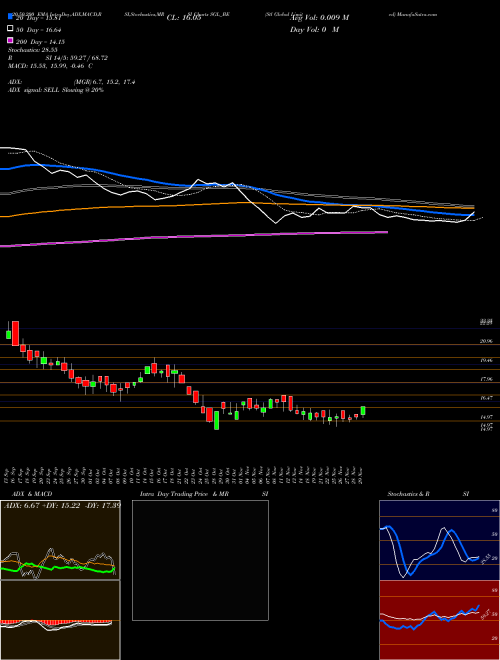Click the 16.47 price axis label
The width and height of the screenshot is (500, 660).
tap(486, 397)
